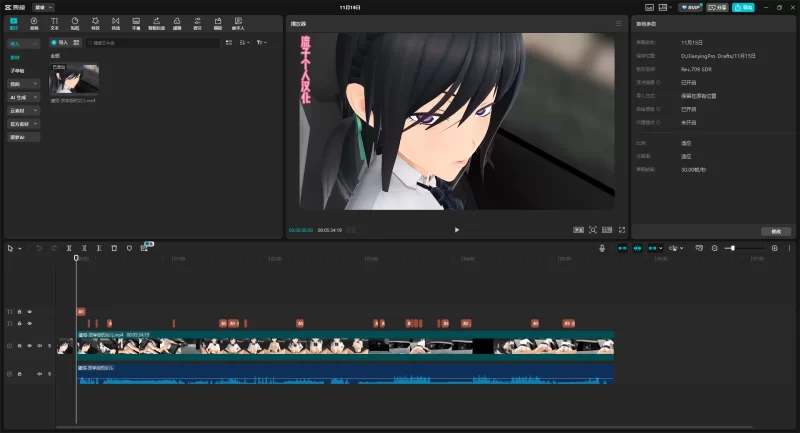Open the menu (菜单) dropdown in title bar
Viewport: 800px width, 433px height.
pos(43,7)
